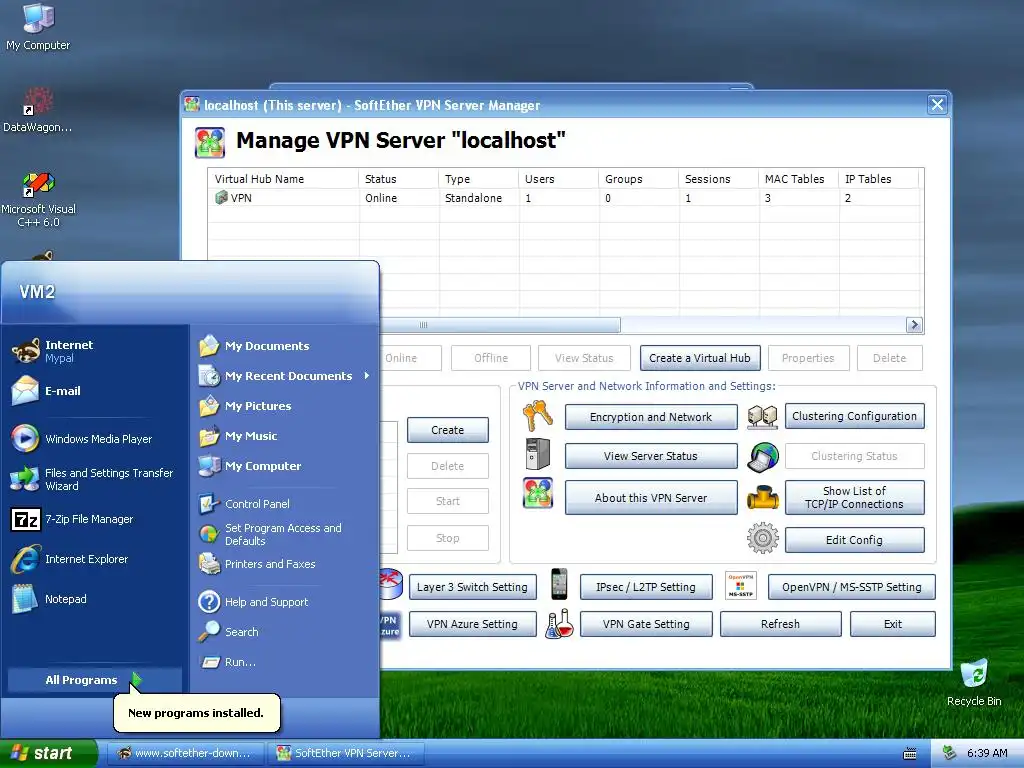Image resolution: width=1024 pixels, height=768 pixels.
Task: Click the VPN hub icon in table row
Action: pyautogui.click(x=221, y=197)
